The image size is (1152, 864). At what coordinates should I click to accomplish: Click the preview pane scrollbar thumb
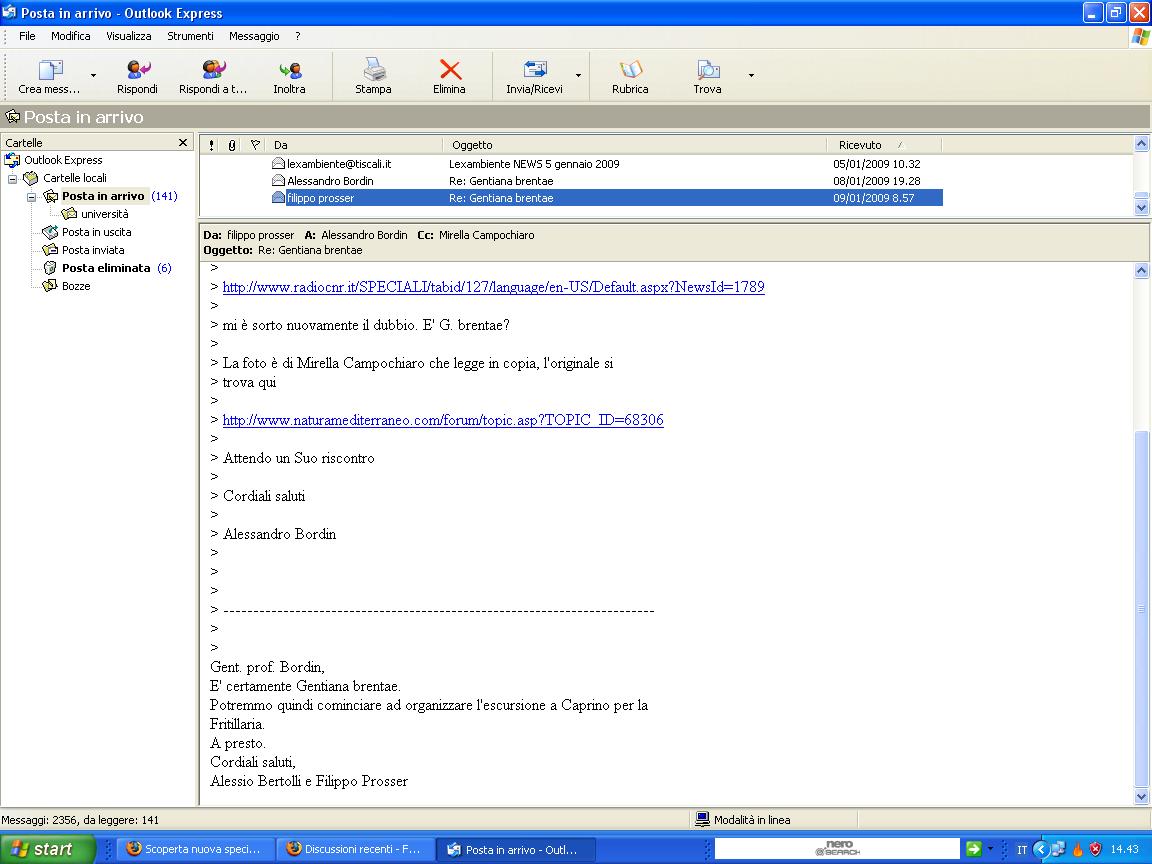pos(1141,608)
